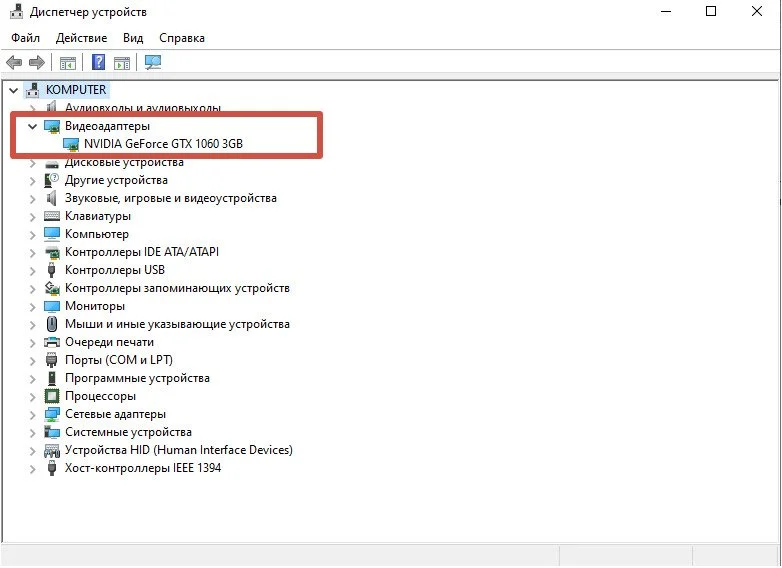Image resolution: width=782 pixels, height=568 pixels.
Task: Expand the Системные устройства category
Action: (32, 433)
